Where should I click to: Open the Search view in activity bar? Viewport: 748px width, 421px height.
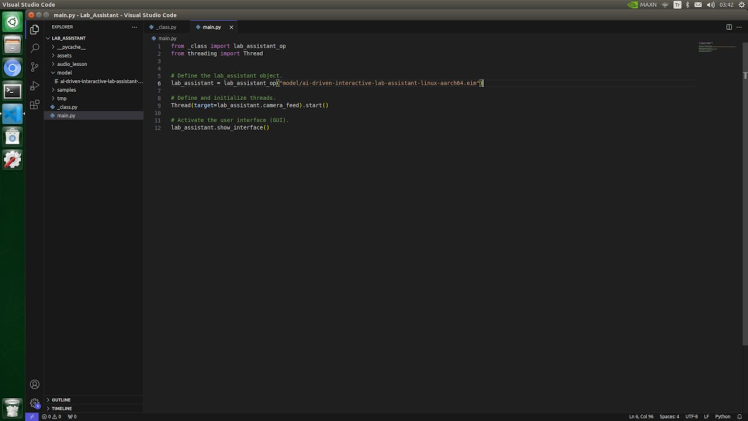(35, 48)
